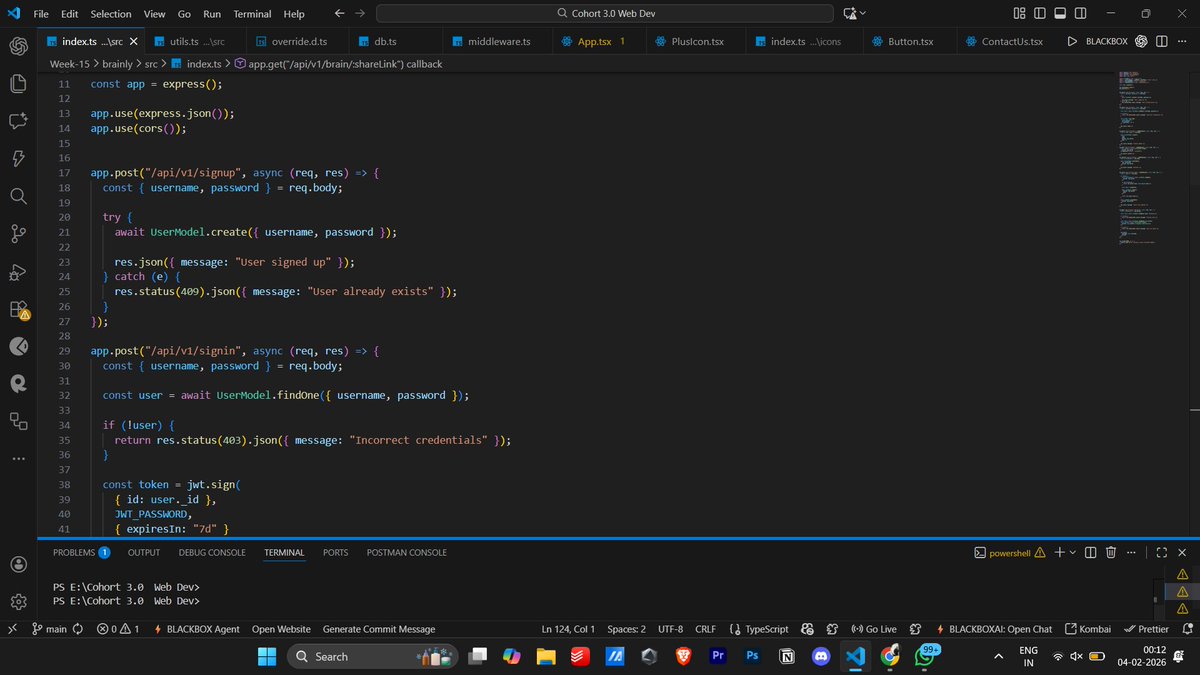
Task: Open the ChatGPT icon in activity bar
Action: 18,45
